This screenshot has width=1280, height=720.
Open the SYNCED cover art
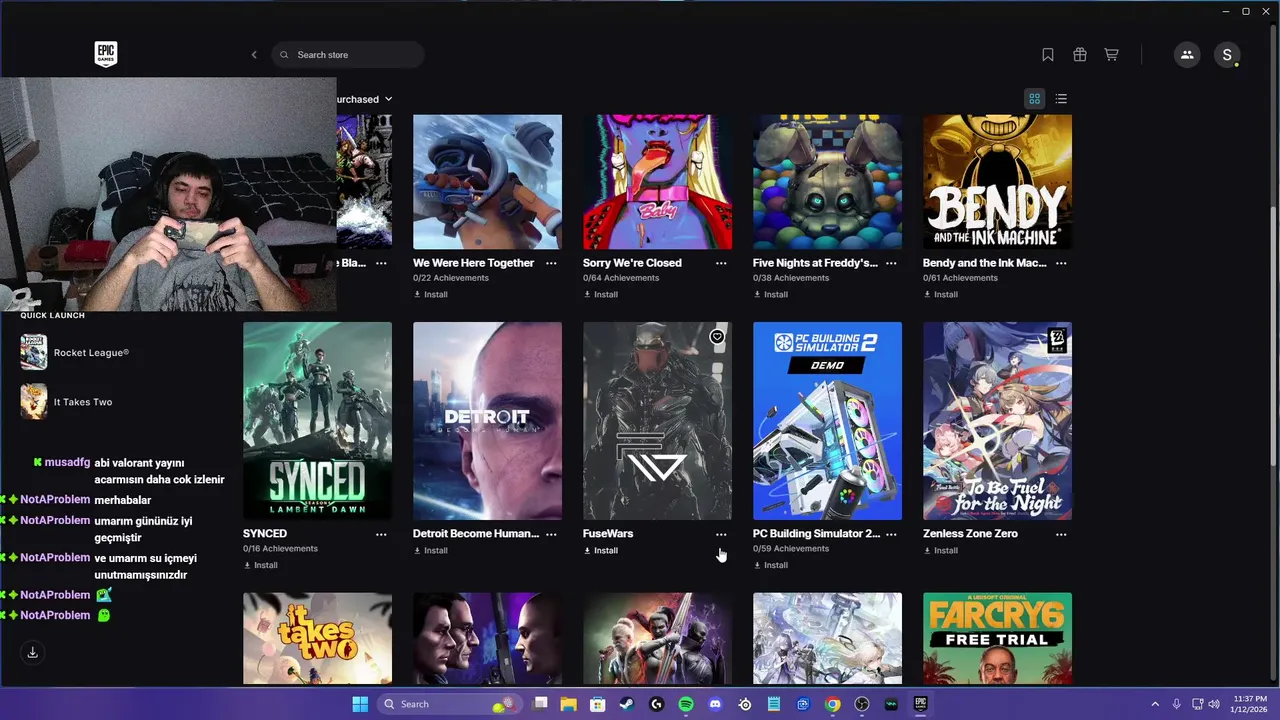(x=317, y=421)
